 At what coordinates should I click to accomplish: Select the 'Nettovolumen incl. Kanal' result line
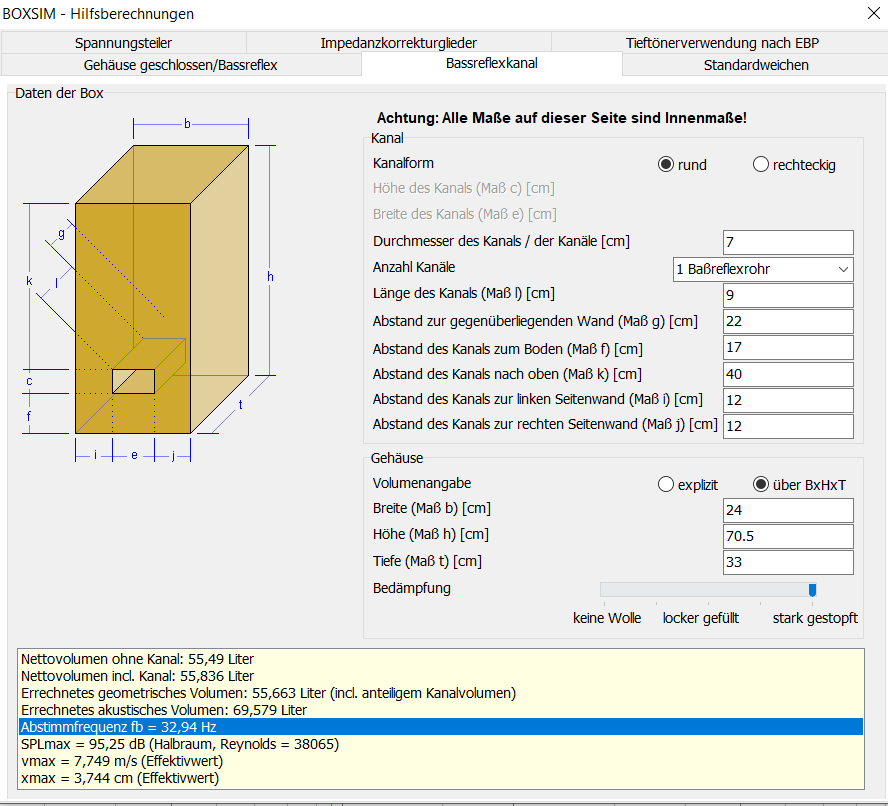coord(441,676)
